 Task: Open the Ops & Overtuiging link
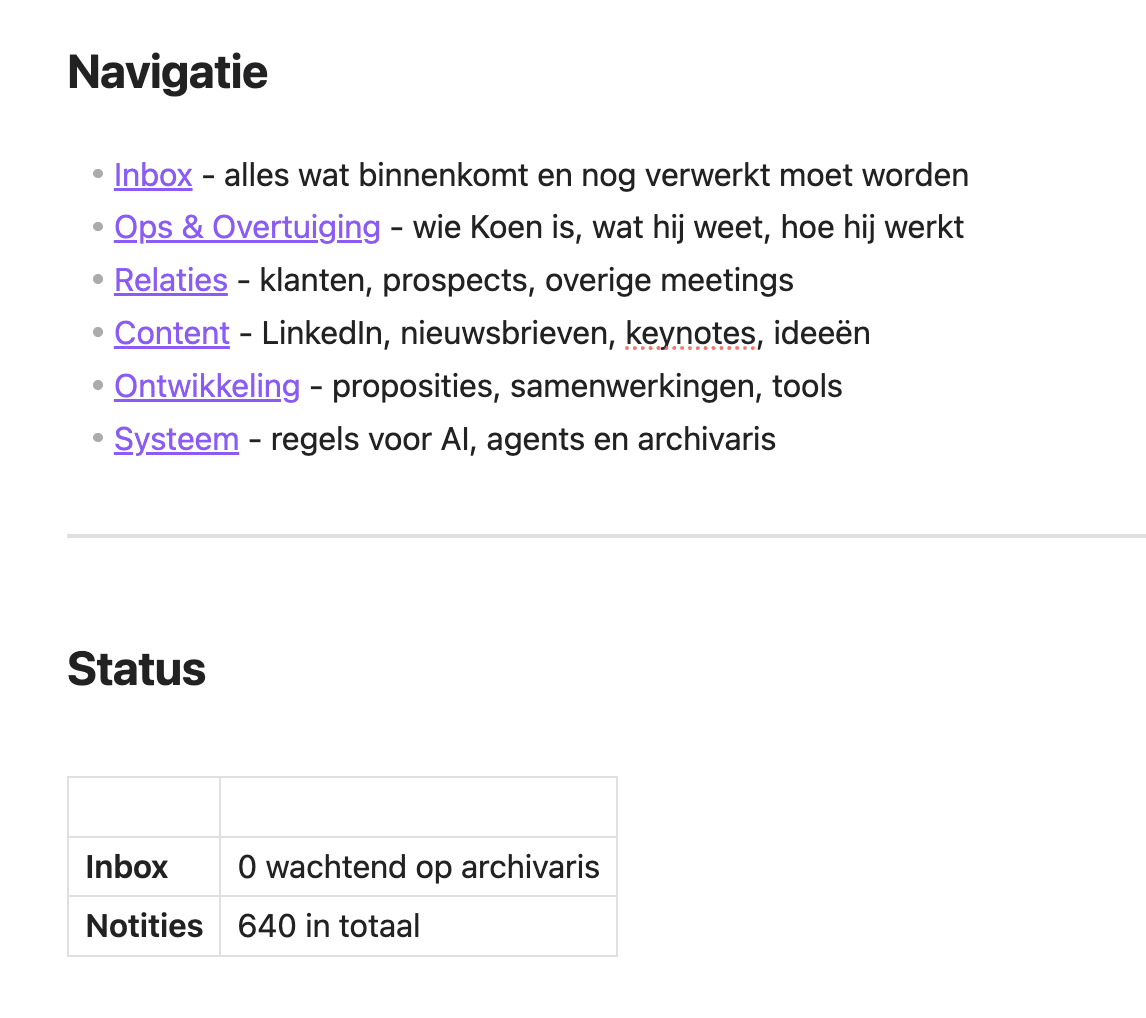247,228
